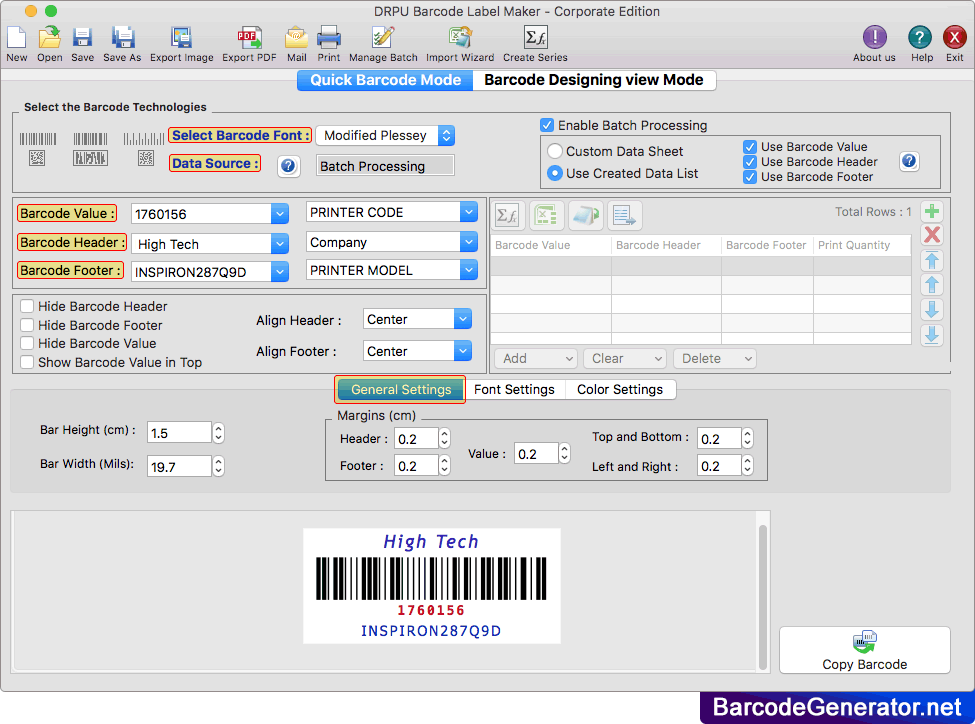975x724 pixels.
Task: Click the Print toolbar icon
Action: (328, 39)
